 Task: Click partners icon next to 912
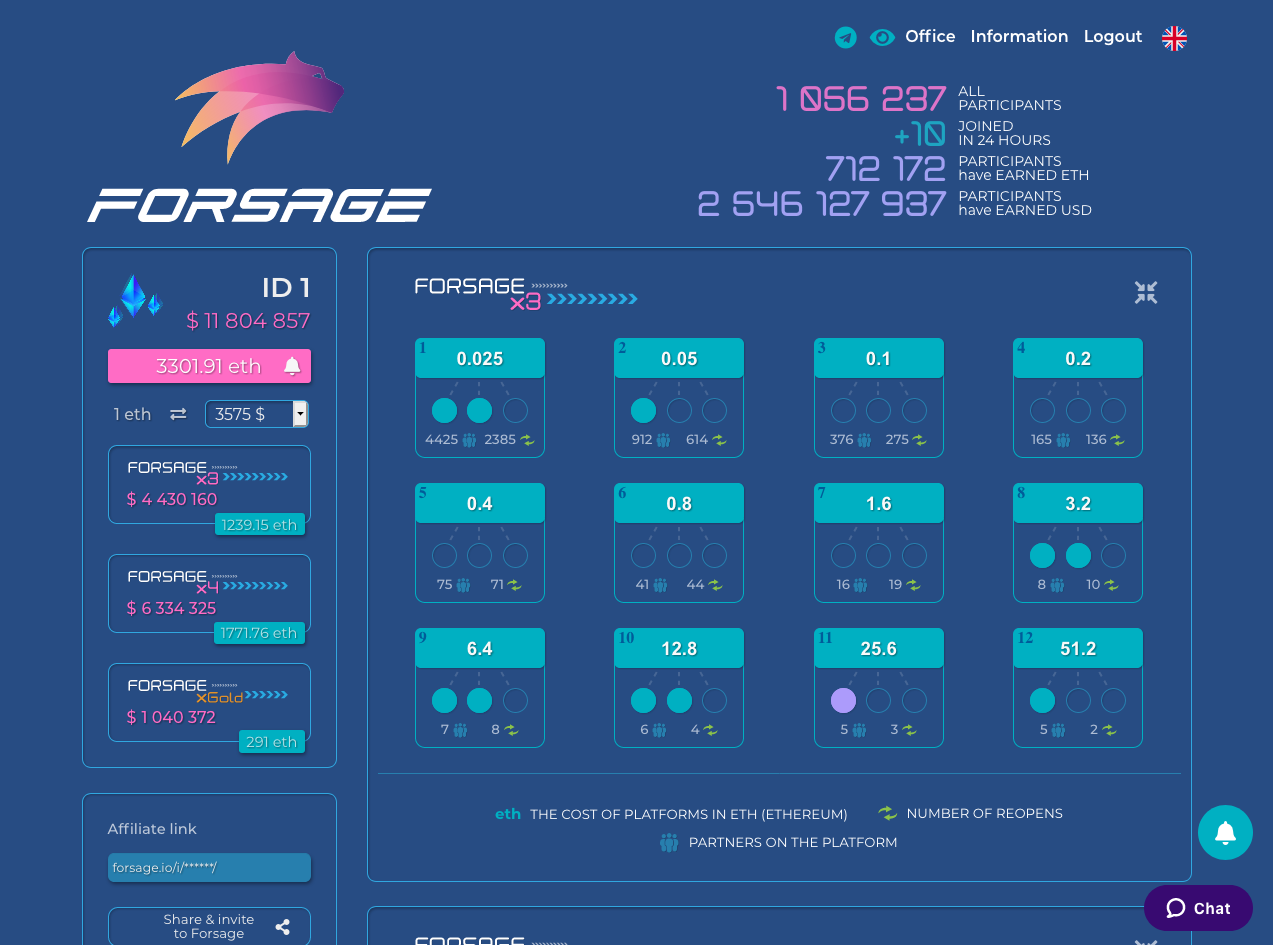663,440
